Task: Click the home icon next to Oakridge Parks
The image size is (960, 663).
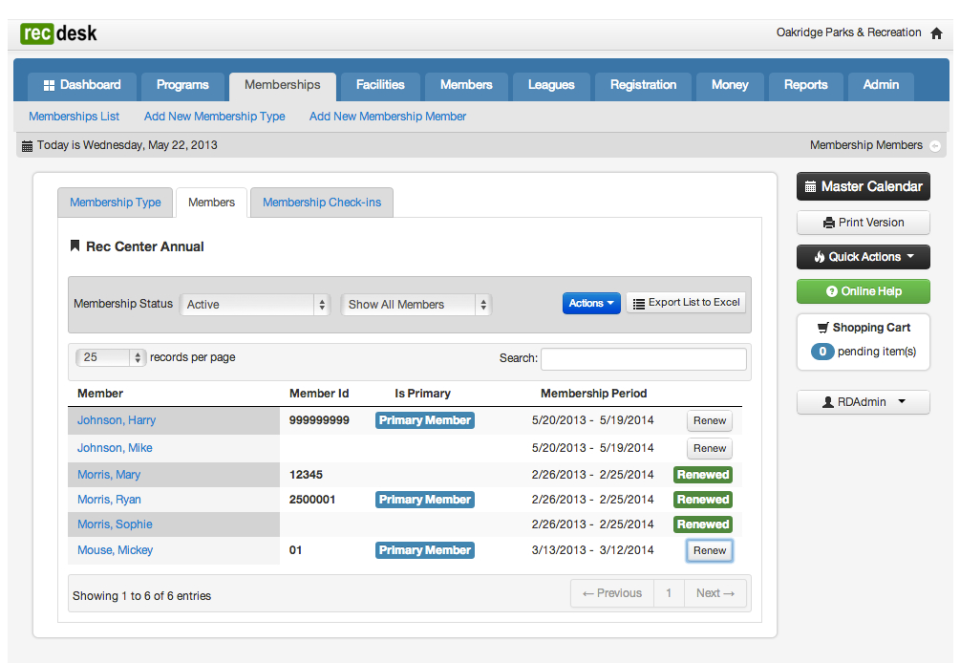Action: (x=936, y=33)
